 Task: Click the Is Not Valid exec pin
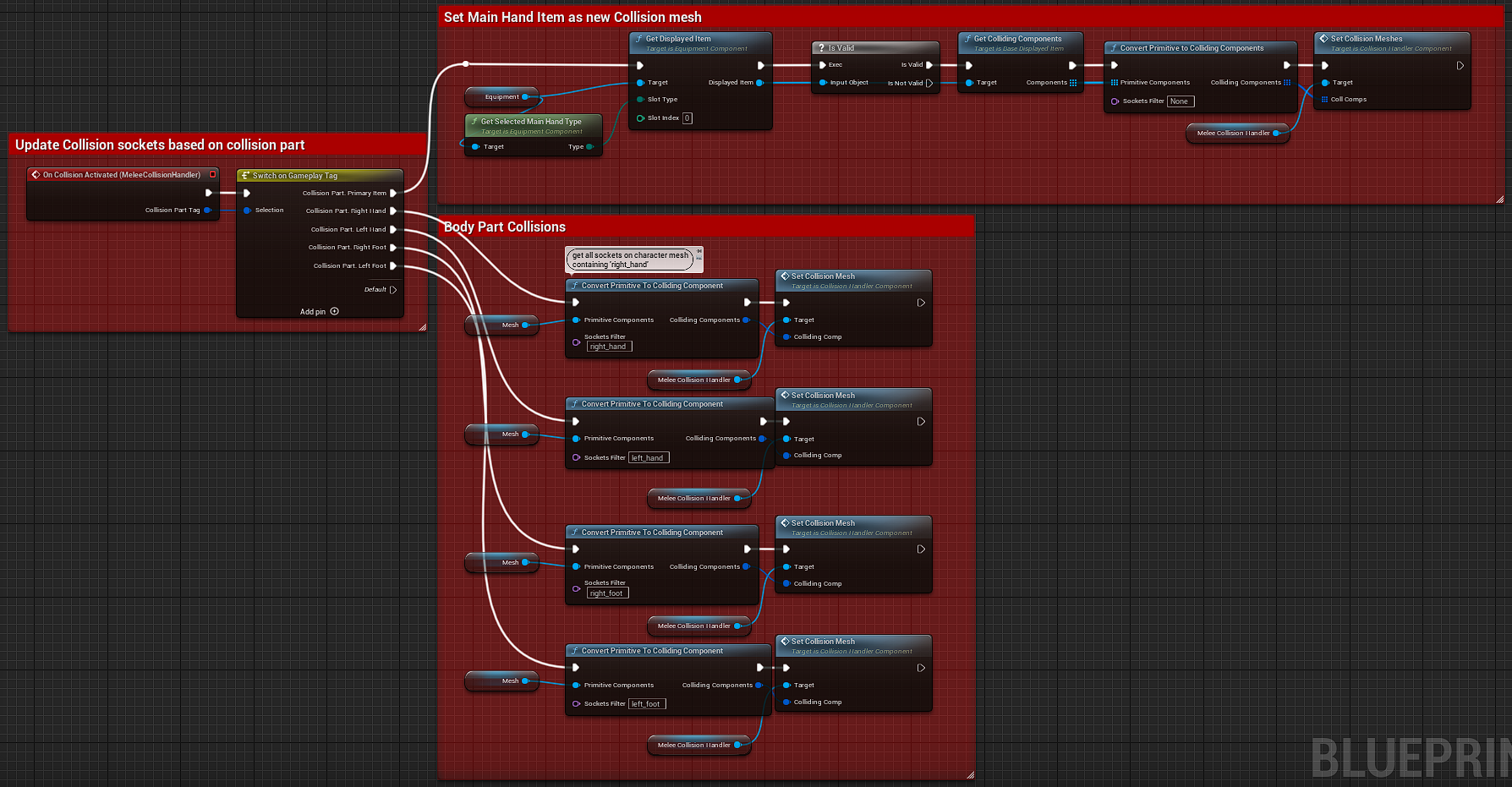coord(929,83)
